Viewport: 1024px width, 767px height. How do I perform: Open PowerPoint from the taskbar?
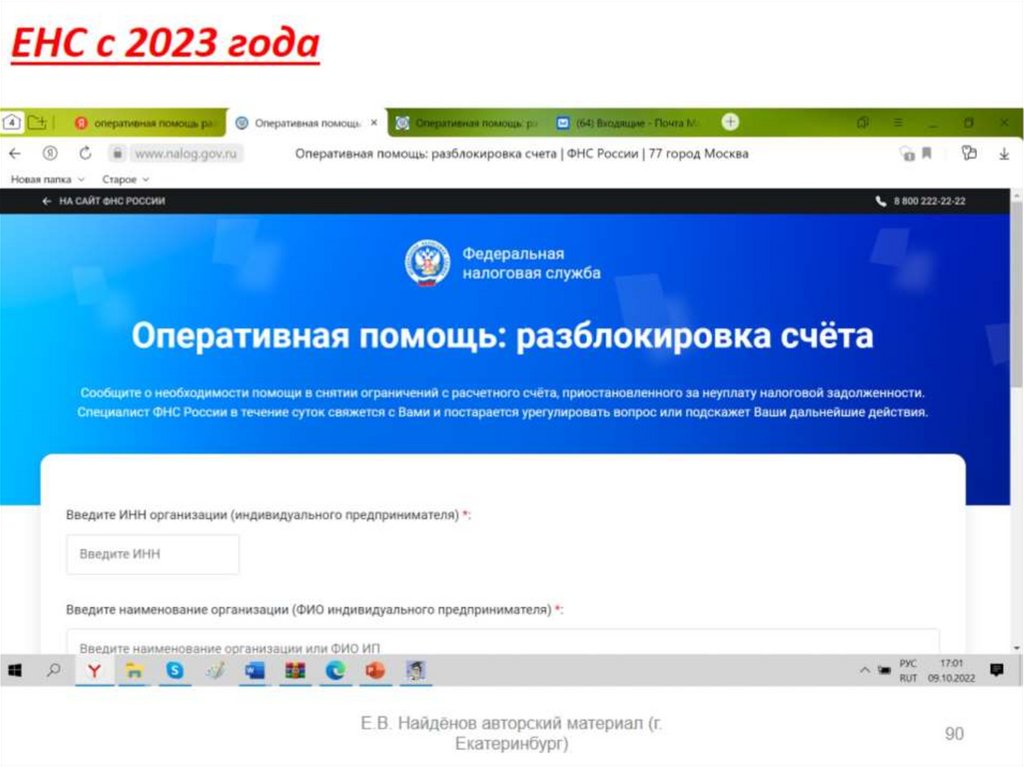click(x=375, y=671)
